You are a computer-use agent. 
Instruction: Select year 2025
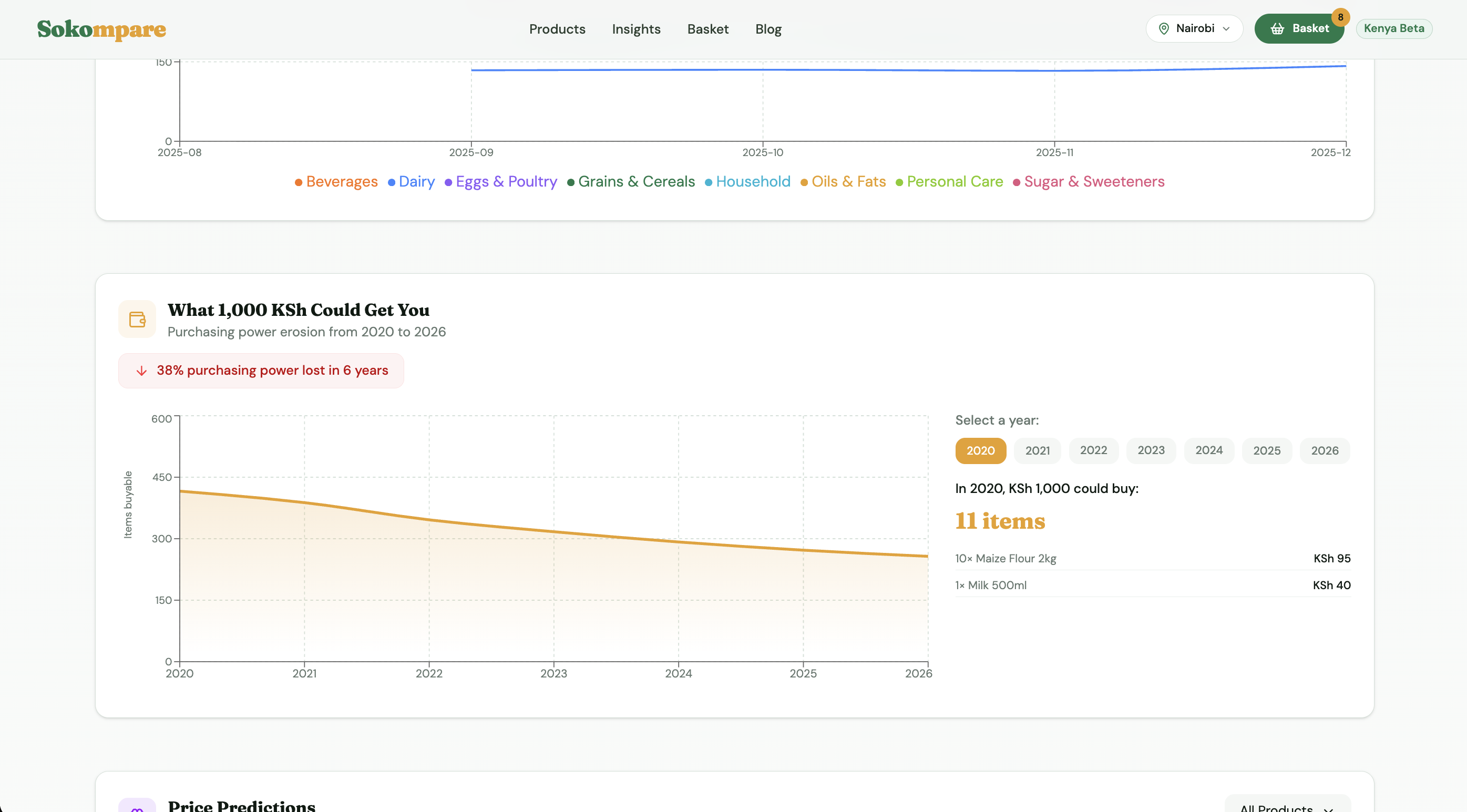pyautogui.click(x=1267, y=451)
